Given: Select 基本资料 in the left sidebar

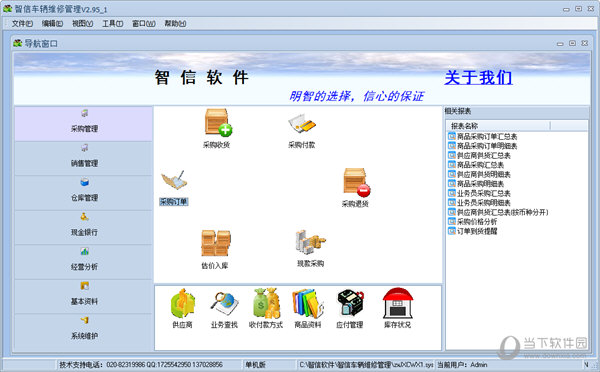Looking at the screenshot, I should [x=84, y=297].
